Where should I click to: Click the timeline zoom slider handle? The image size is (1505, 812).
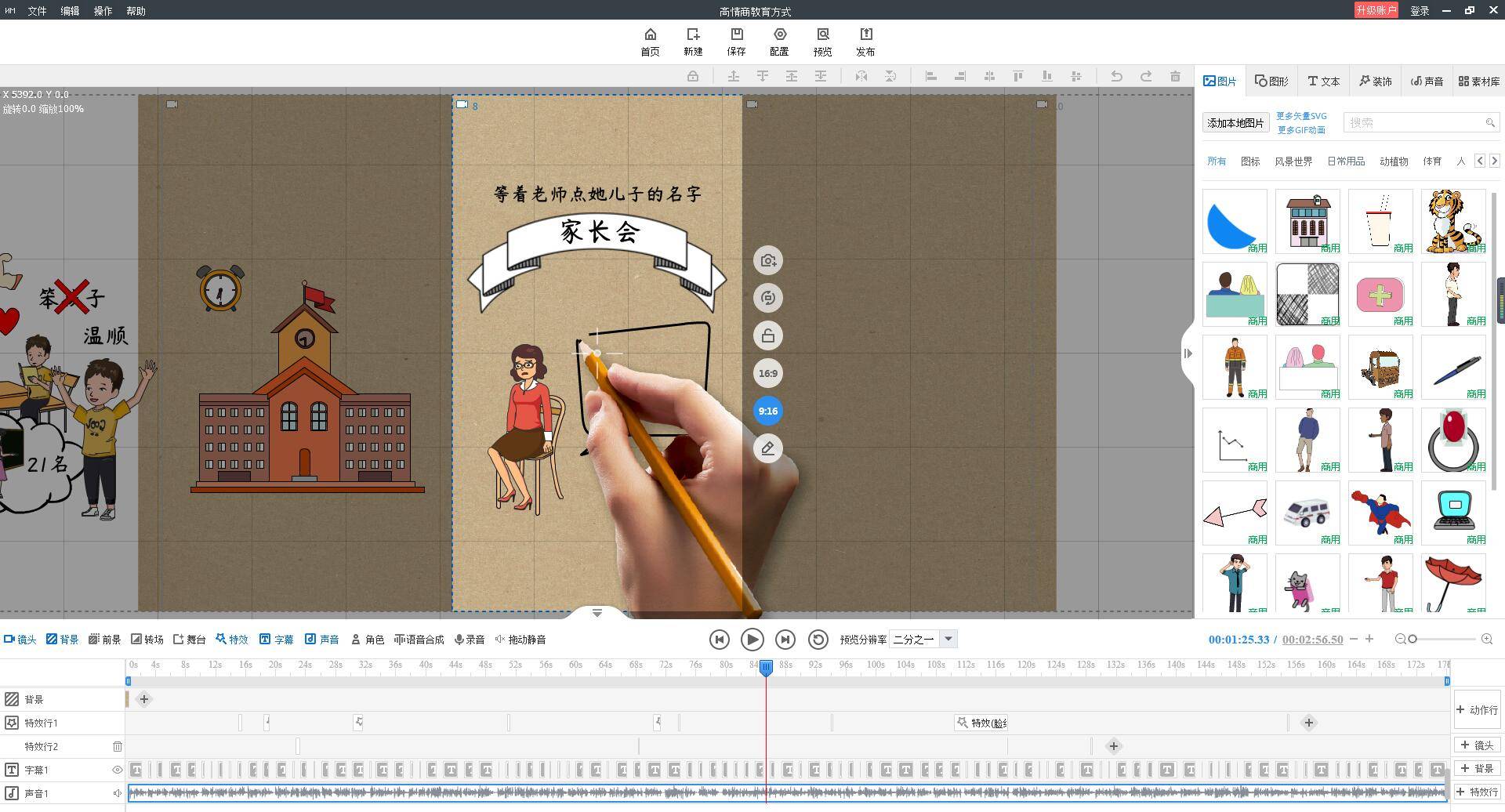click(x=1413, y=640)
